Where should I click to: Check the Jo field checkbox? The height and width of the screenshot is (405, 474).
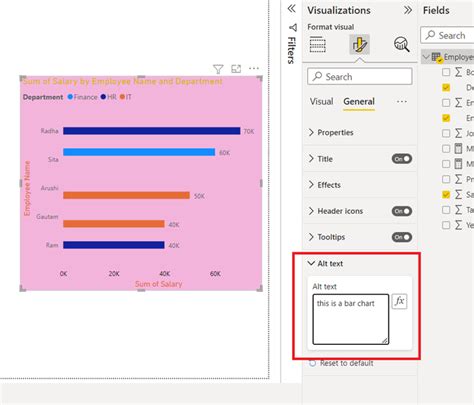coord(446,133)
